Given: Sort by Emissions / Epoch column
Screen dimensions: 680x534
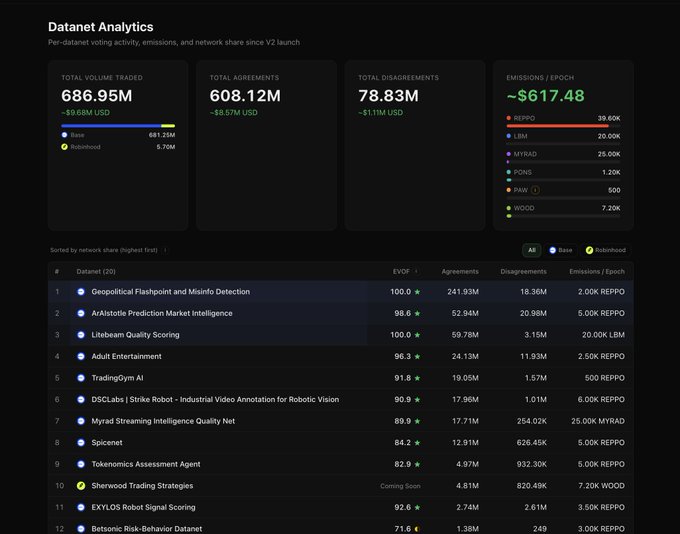Looking at the screenshot, I should click(x=597, y=272).
